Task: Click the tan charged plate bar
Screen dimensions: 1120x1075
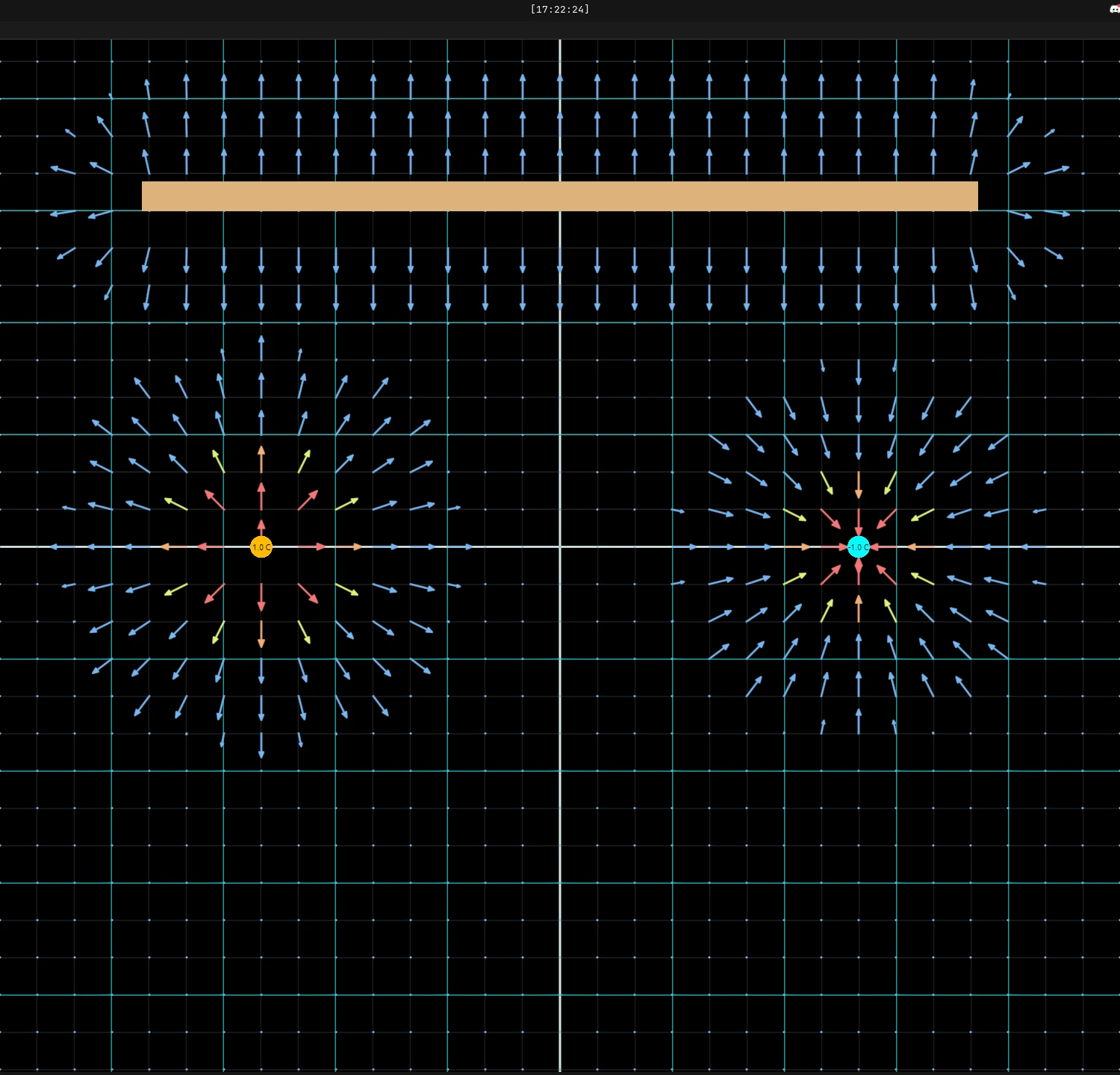Action: [560, 196]
